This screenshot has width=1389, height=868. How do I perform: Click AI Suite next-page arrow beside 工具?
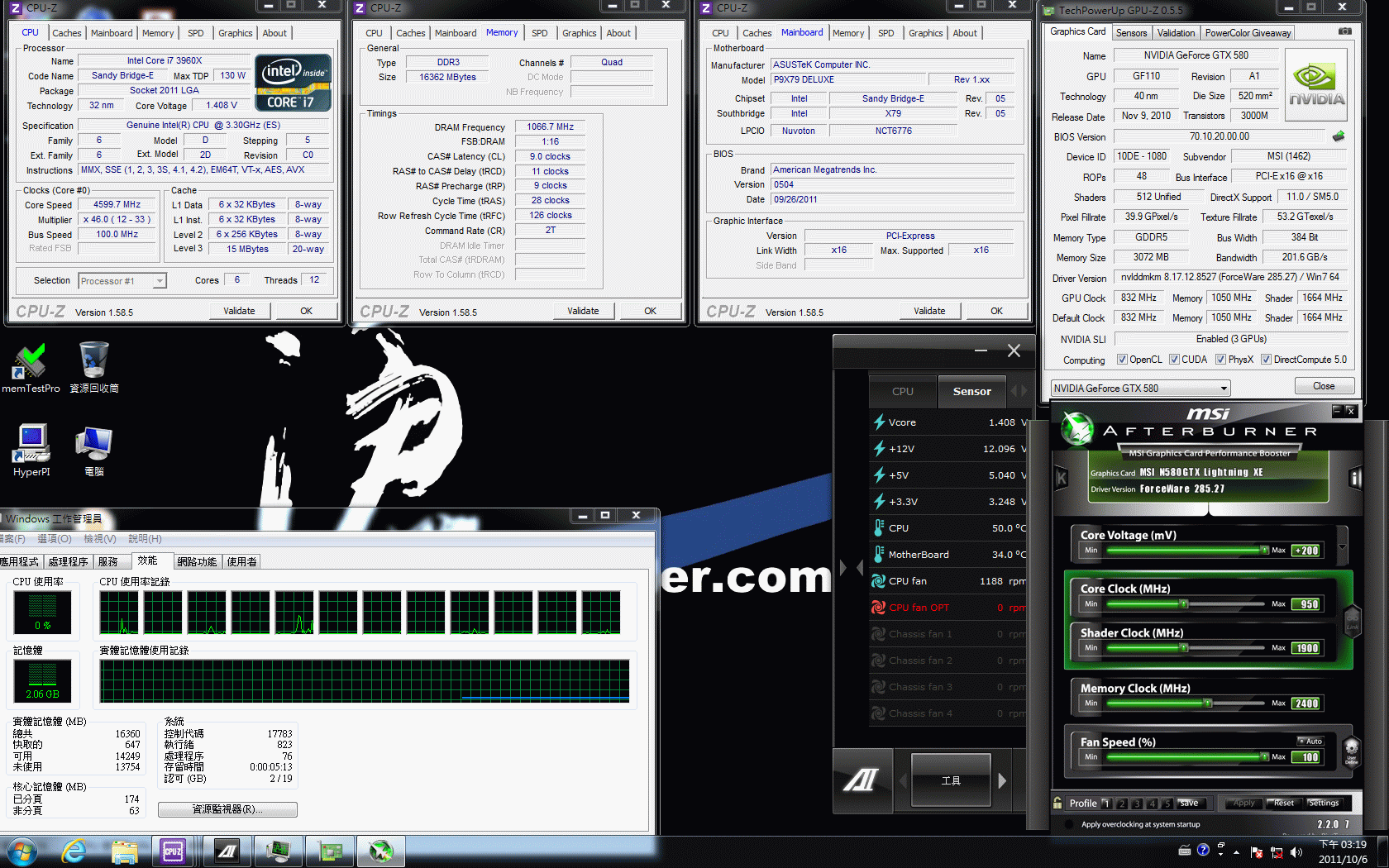pos(1002,780)
